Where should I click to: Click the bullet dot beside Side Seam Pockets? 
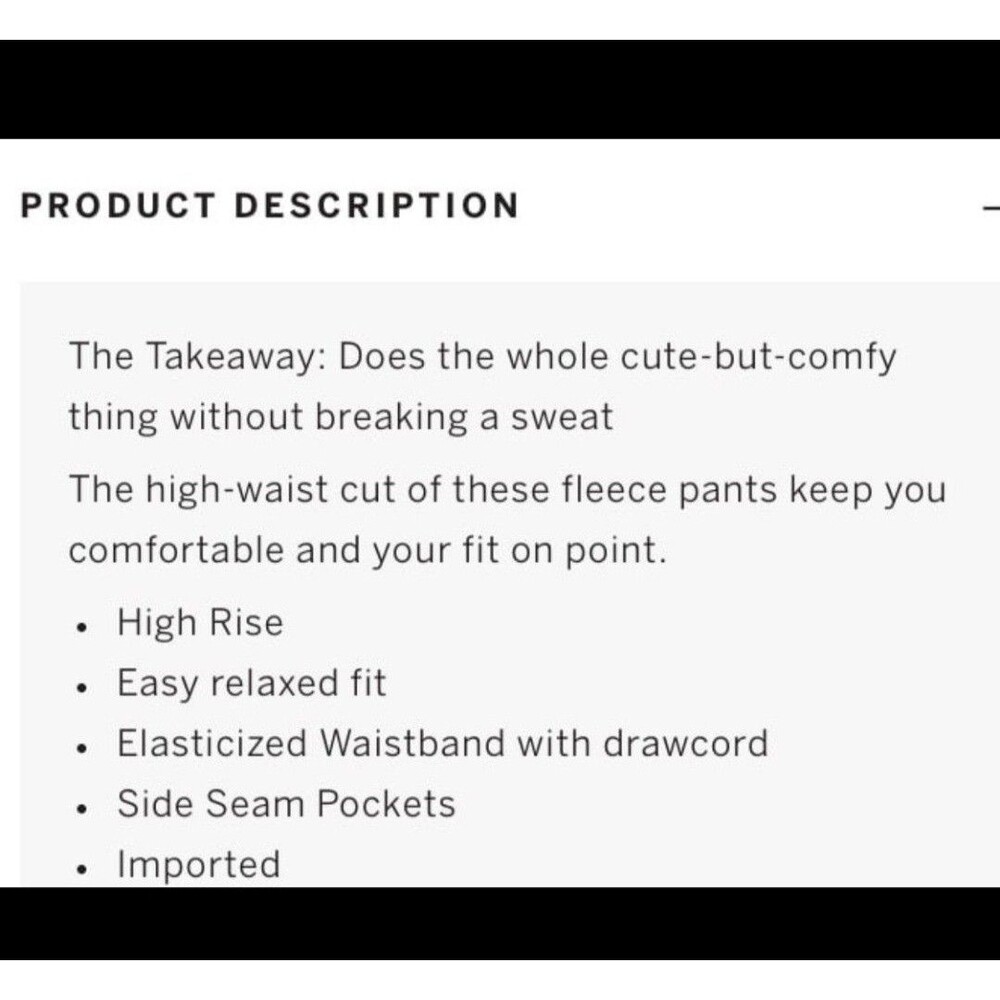click(83, 808)
